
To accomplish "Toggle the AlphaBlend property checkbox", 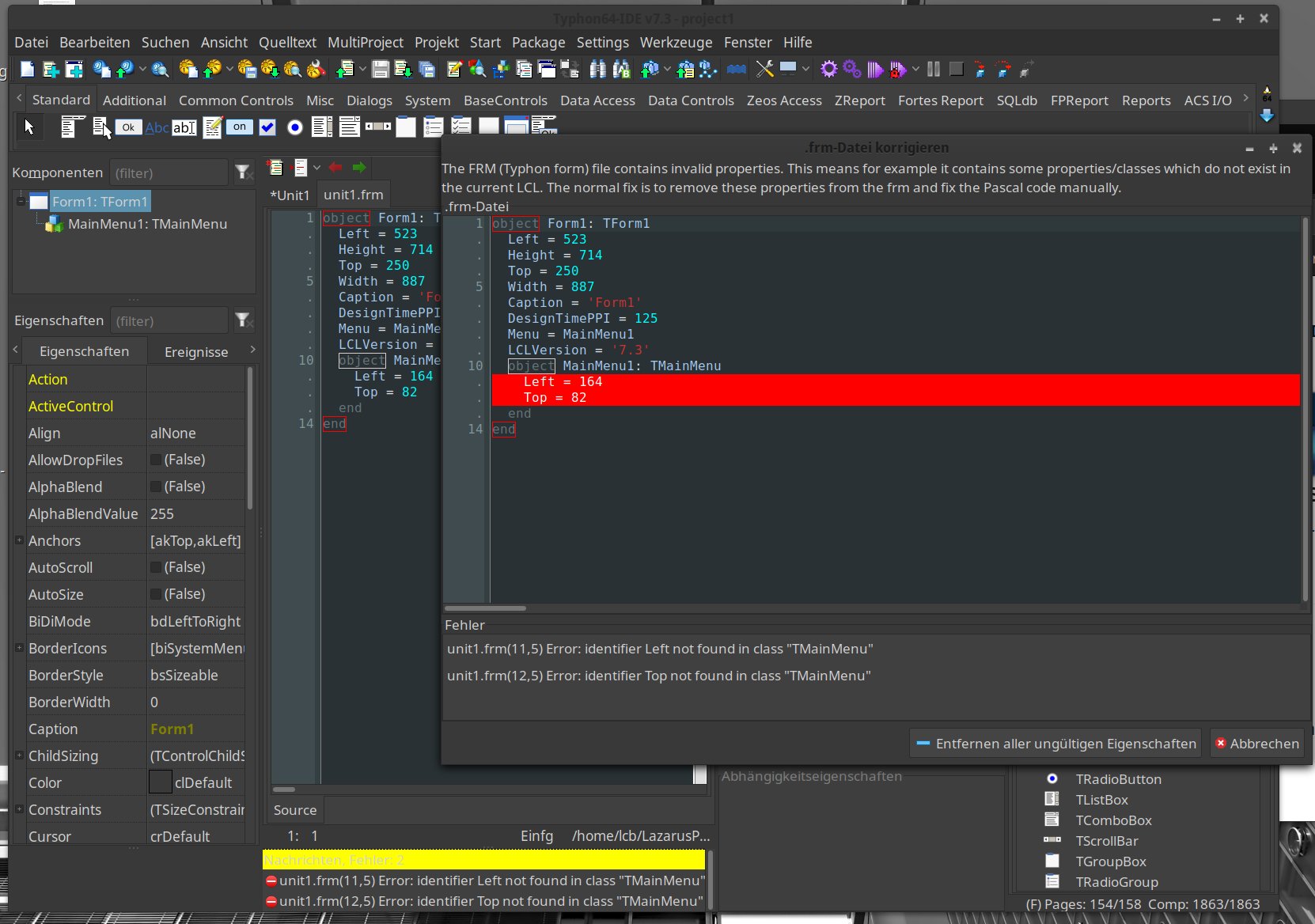I will 157,487.
